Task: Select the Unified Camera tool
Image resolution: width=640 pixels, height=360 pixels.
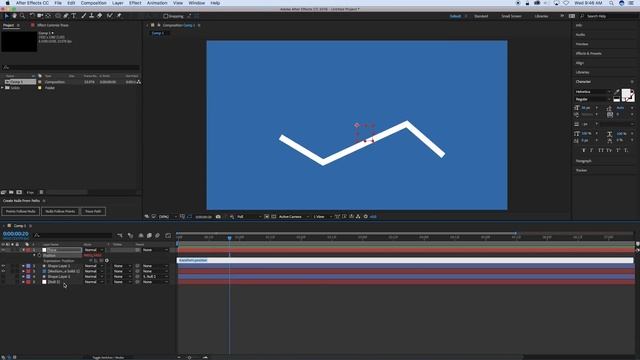Action: (40, 16)
